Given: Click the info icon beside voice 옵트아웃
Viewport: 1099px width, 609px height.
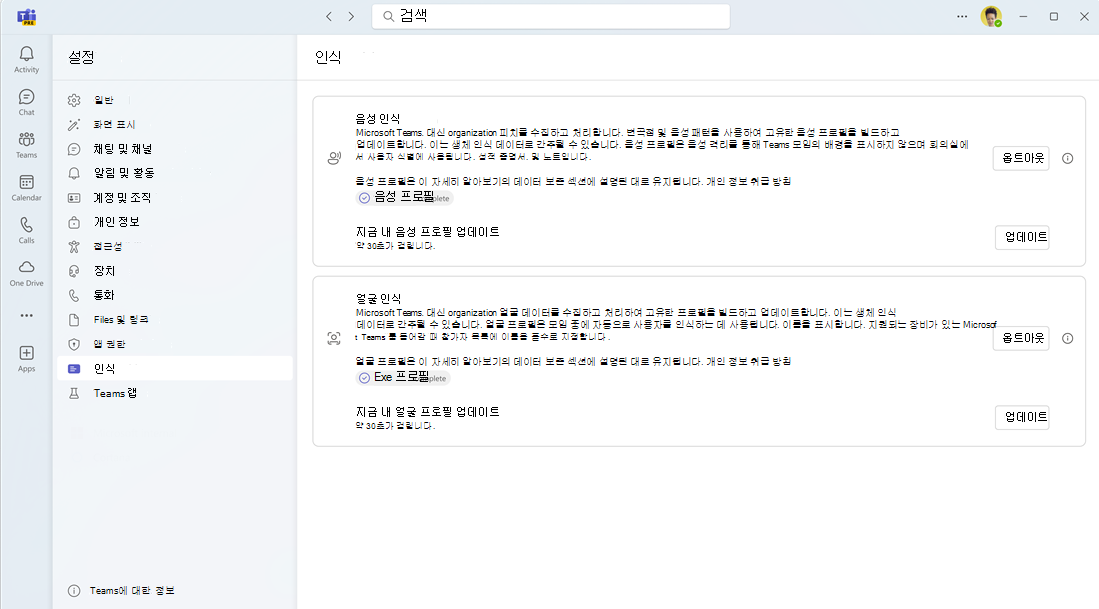Looking at the screenshot, I should coord(1067,158).
